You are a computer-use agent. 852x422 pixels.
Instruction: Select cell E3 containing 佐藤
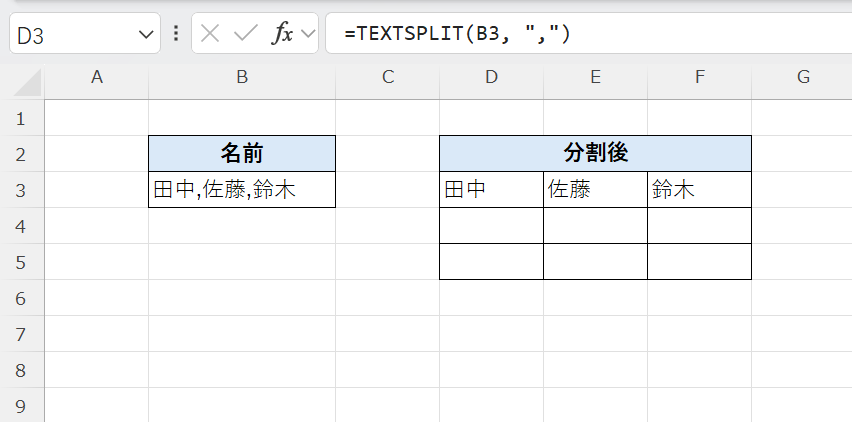(x=595, y=190)
